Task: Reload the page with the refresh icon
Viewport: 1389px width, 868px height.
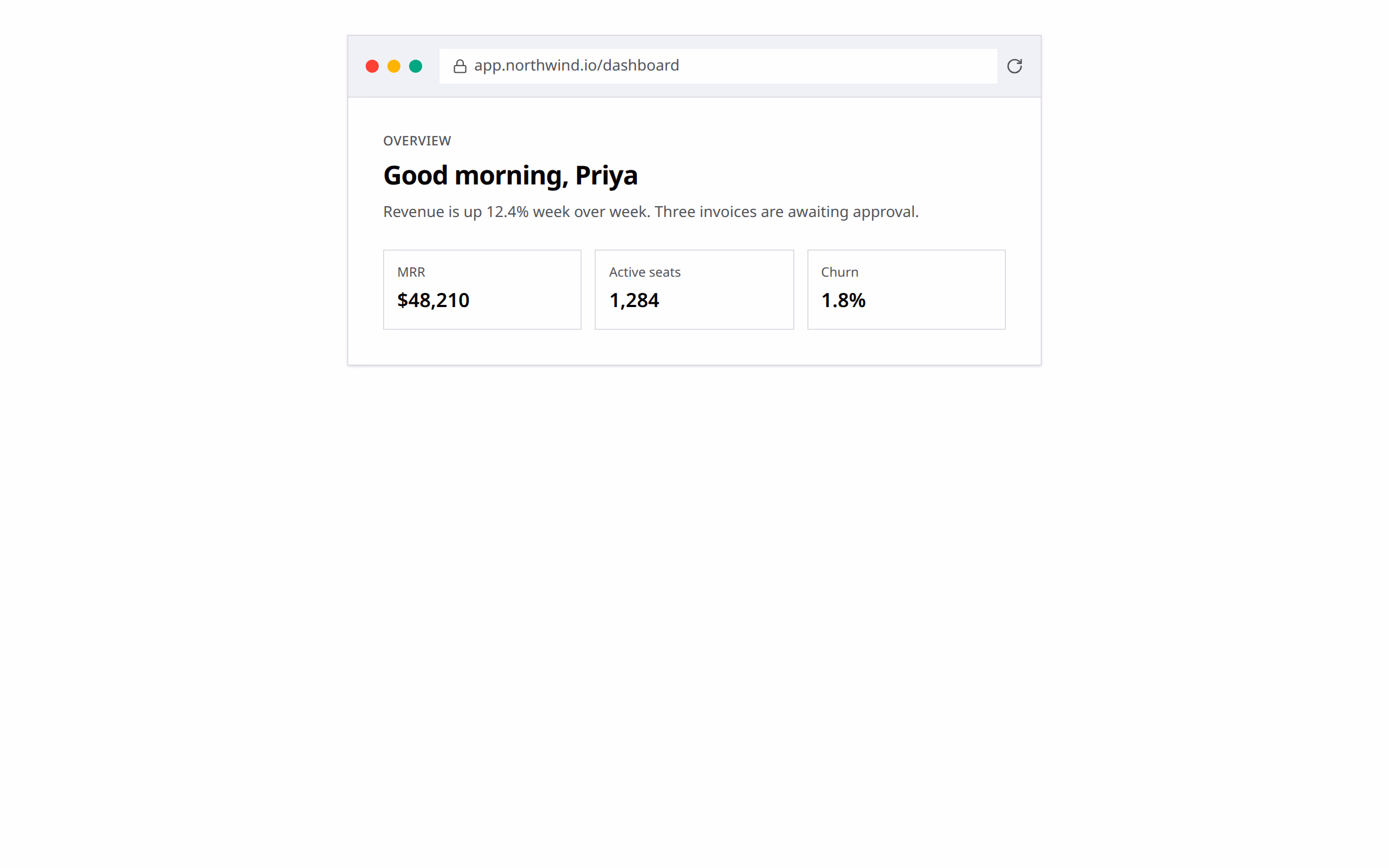Action: [1014, 66]
